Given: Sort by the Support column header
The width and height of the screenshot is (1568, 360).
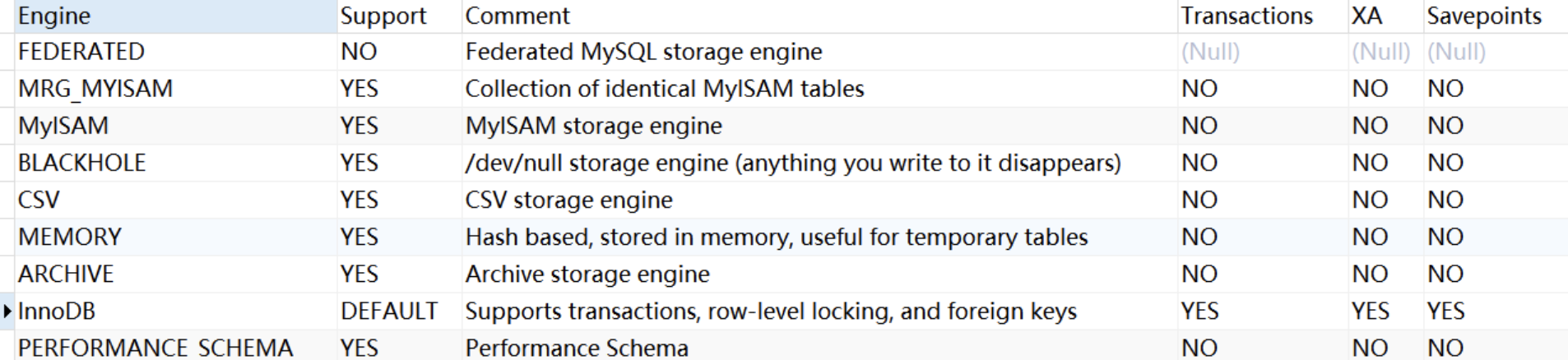Looking at the screenshot, I should pyautogui.click(x=400, y=16).
